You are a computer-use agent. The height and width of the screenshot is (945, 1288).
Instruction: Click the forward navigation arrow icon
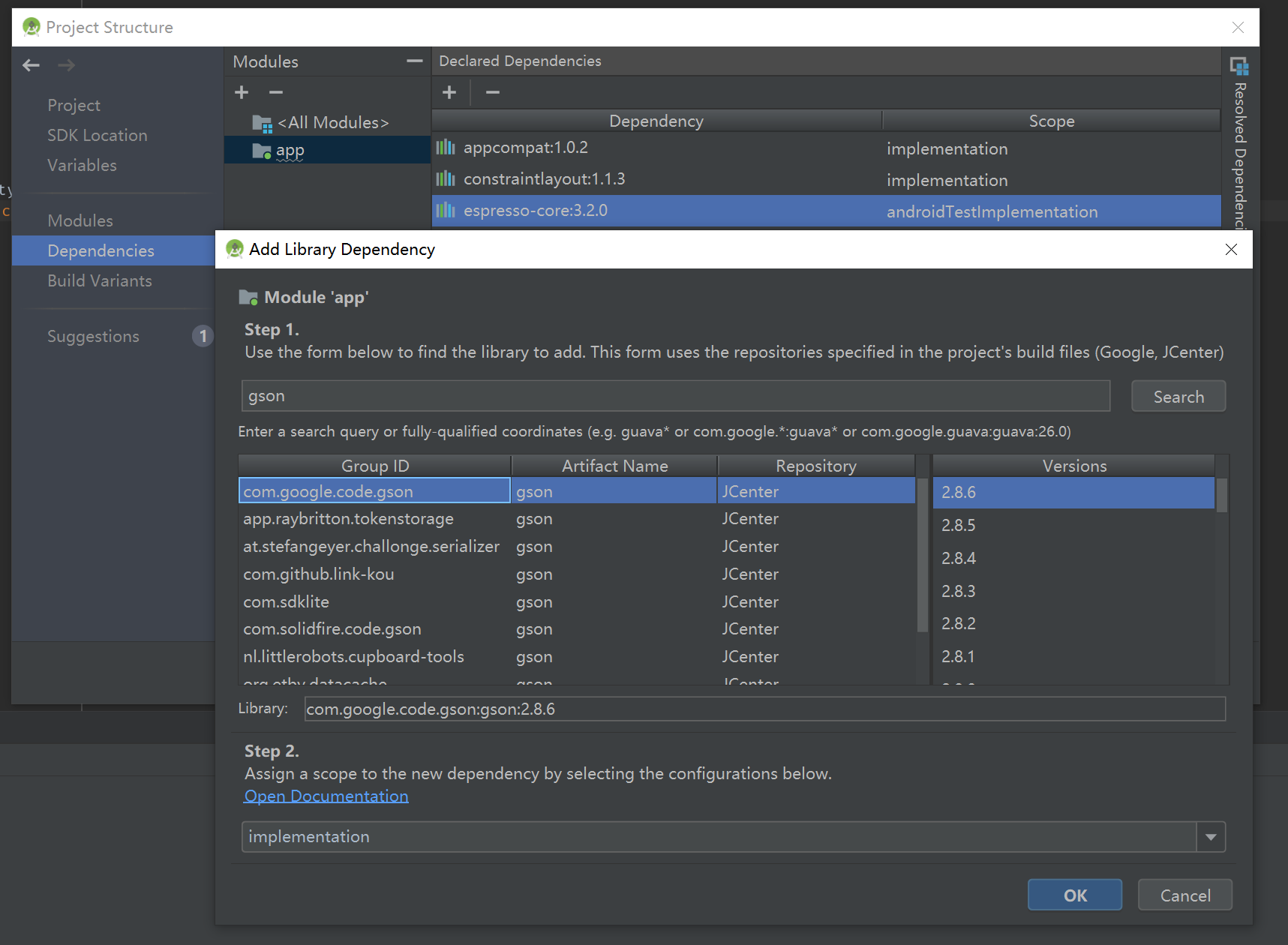(66, 65)
